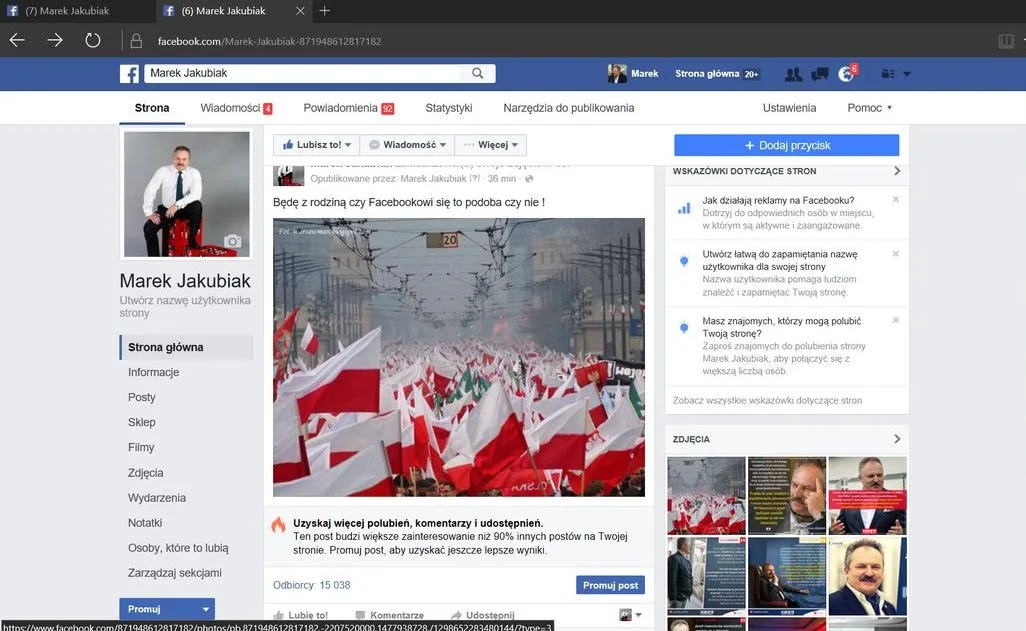Open the flag crowd photo thumbnail in Zdjęcia
The image size is (1026, 631).
[x=706, y=495]
